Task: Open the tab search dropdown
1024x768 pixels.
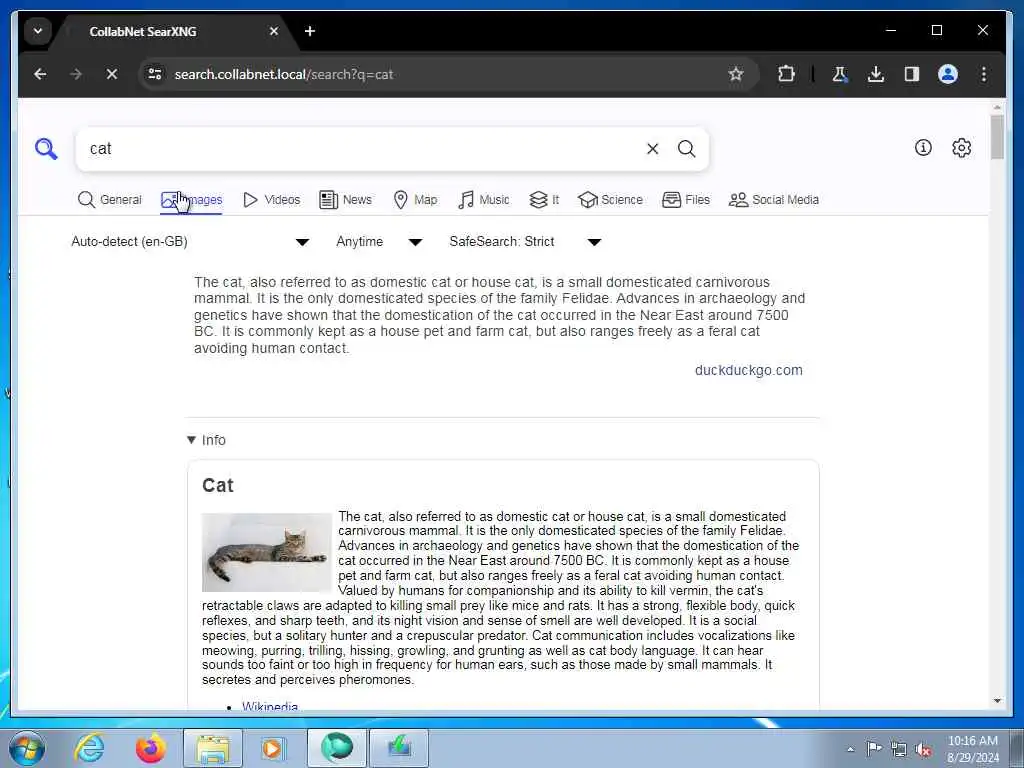Action: point(38,31)
